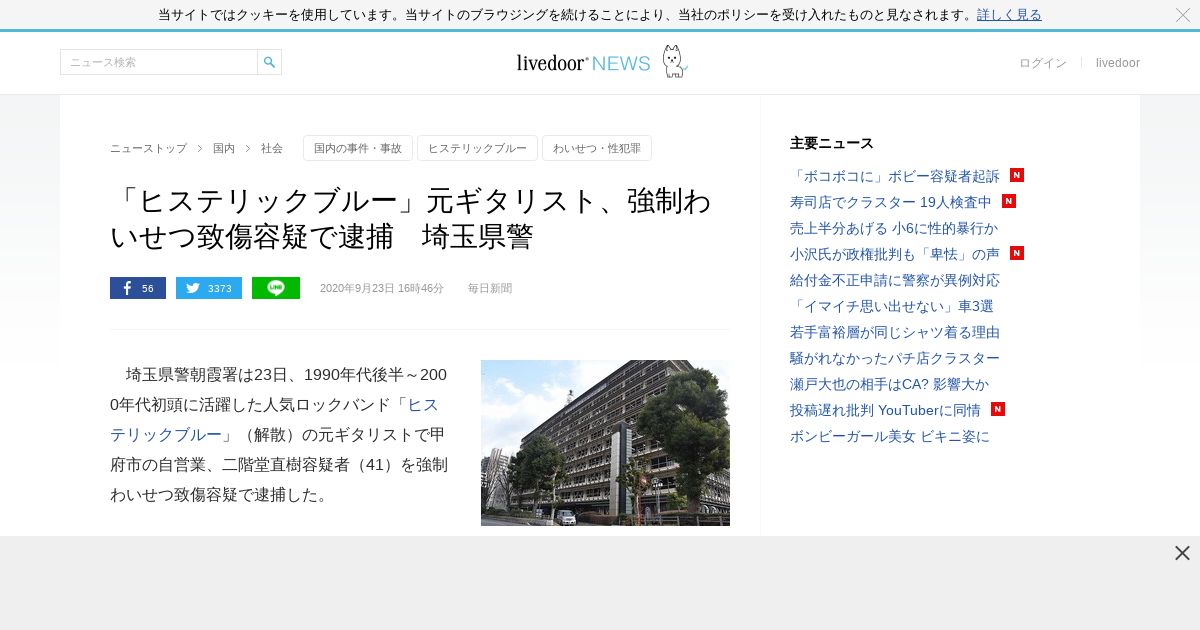Open the building photo thumbnail
Screen dimensions: 1200x630
pyautogui.click(x=605, y=443)
